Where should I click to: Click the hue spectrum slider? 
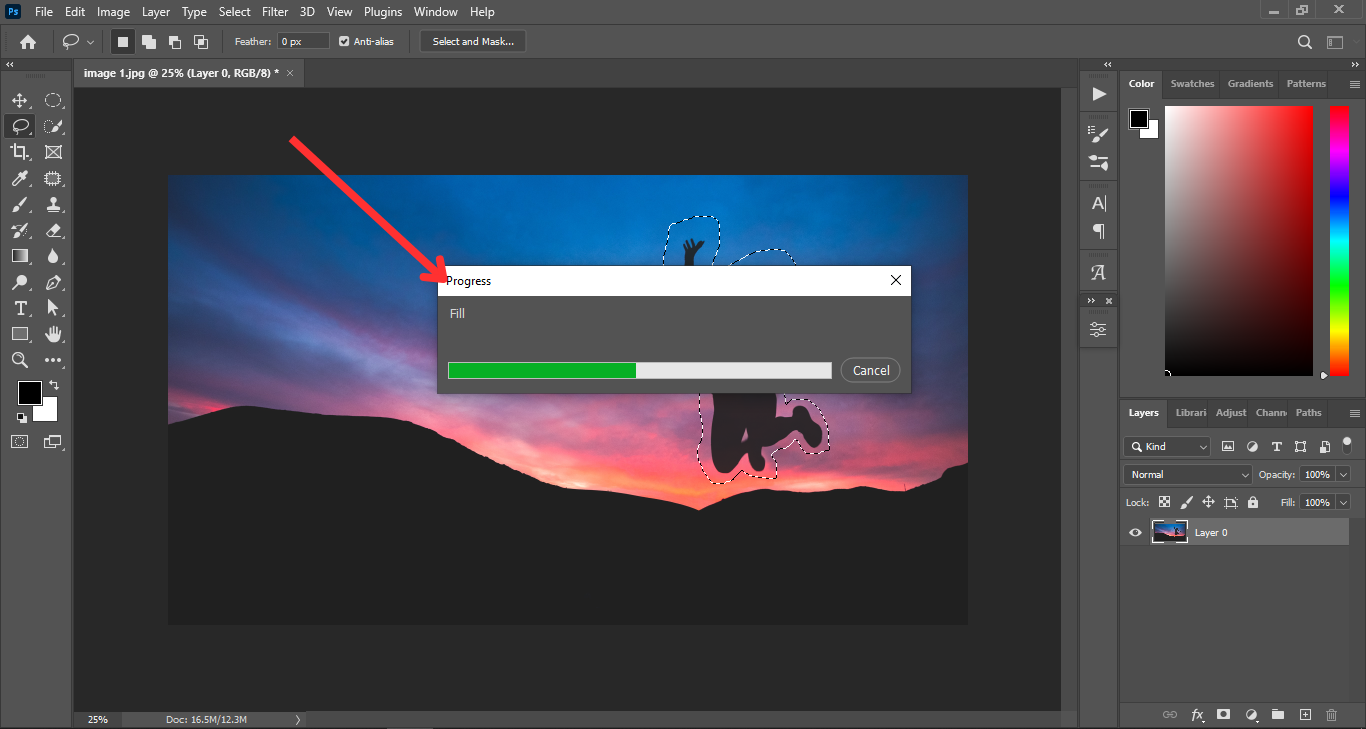[x=1339, y=240]
